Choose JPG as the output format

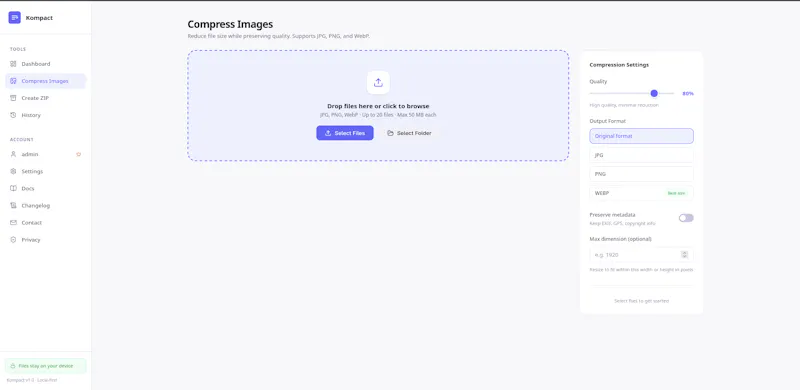(x=641, y=155)
